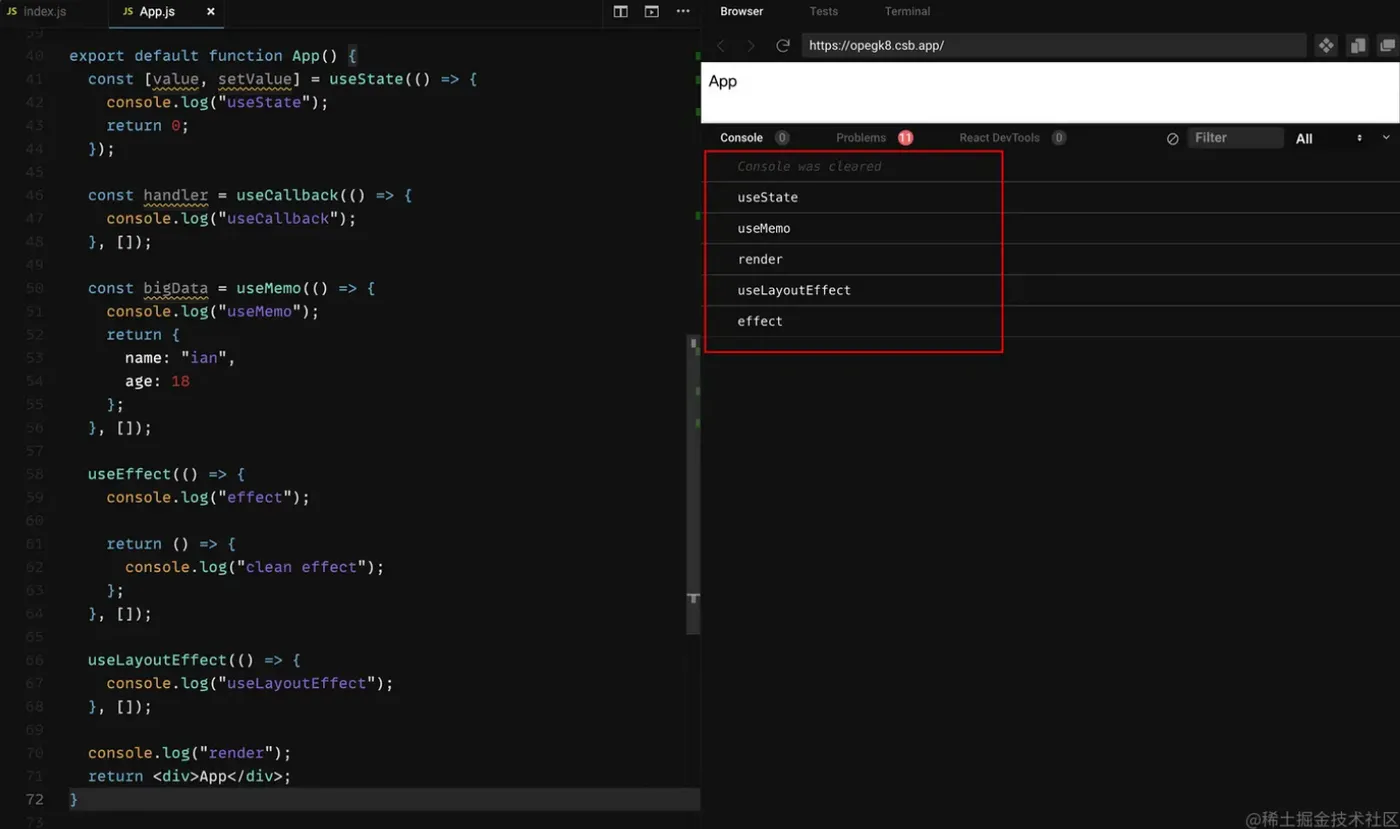1400x829 pixels.
Task: Click the copy-pages icon beside address bar
Action: pyautogui.click(x=1357, y=46)
